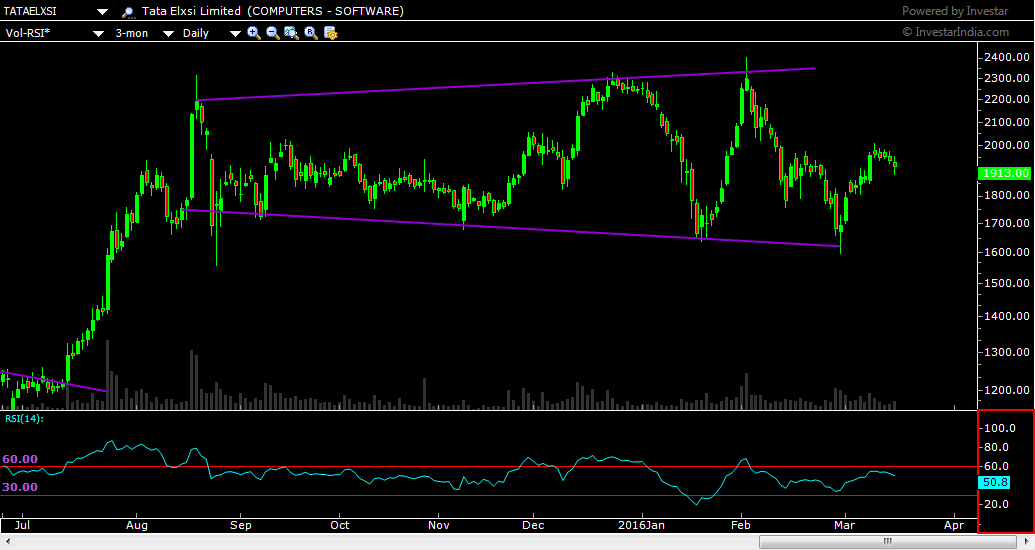The height and width of the screenshot is (550, 1035).
Task: Click the zoom in magnifier icon
Action: coord(253,32)
